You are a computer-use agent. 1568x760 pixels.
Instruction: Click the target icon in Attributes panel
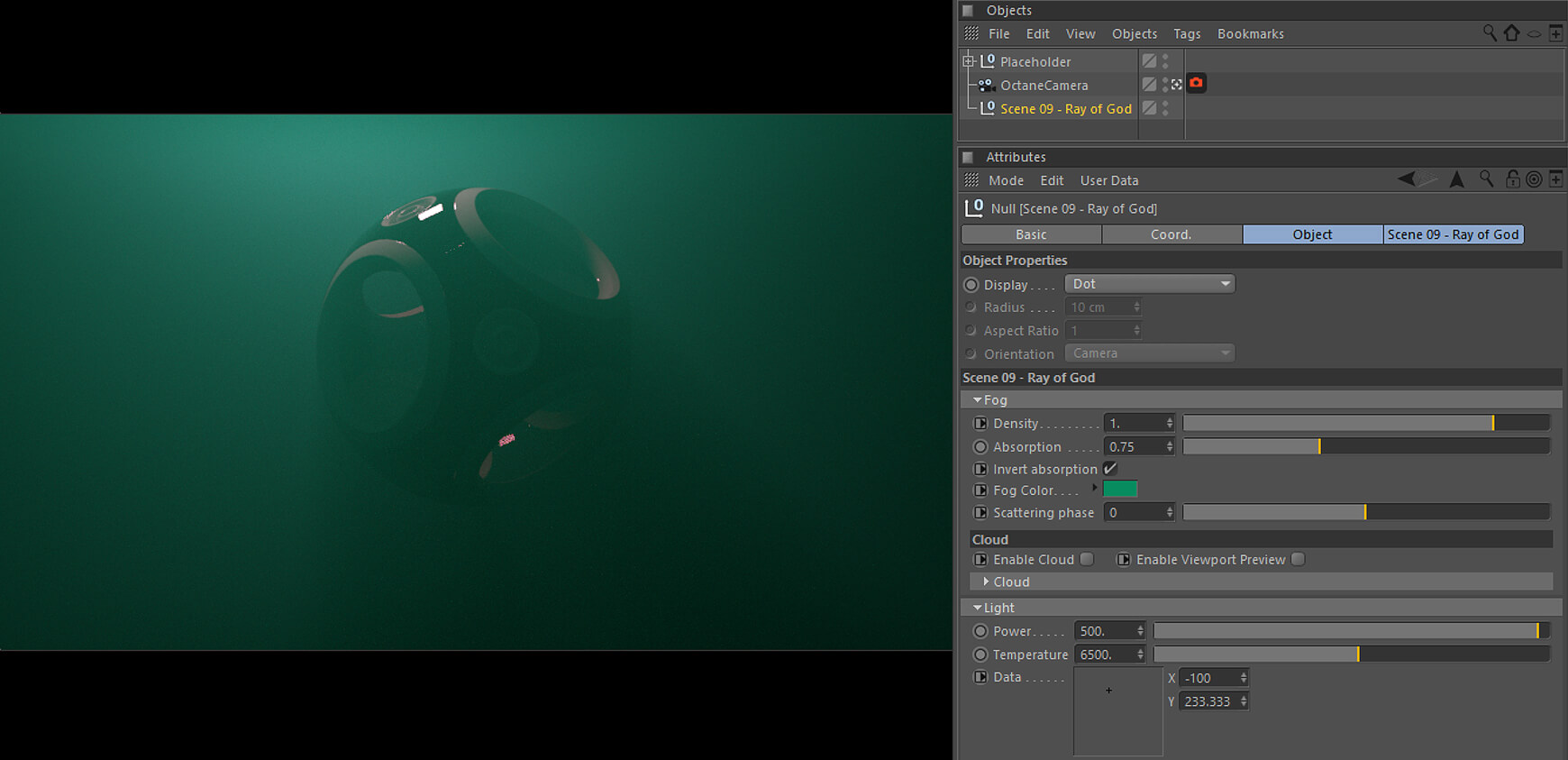[x=1534, y=179]
